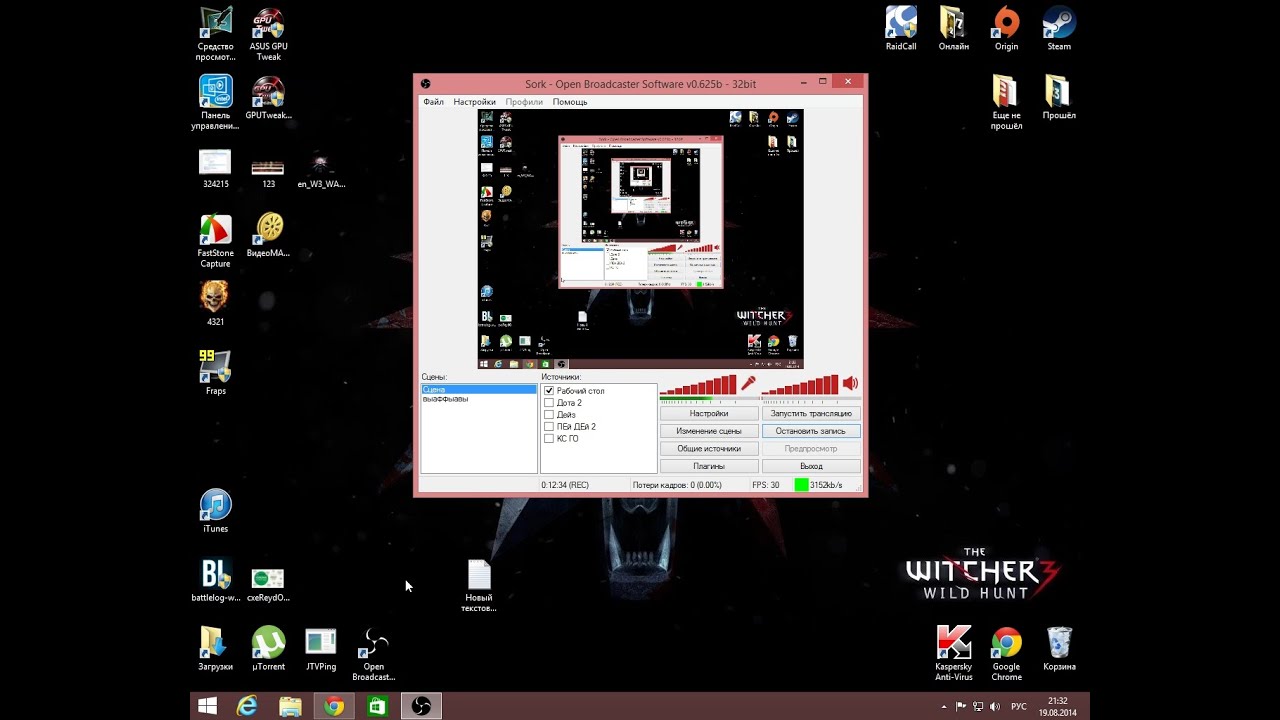Image resolution: width=1280 pixels, height=720 pixels.
Task: Open the Windows Start button
Action: coord(207,706)
